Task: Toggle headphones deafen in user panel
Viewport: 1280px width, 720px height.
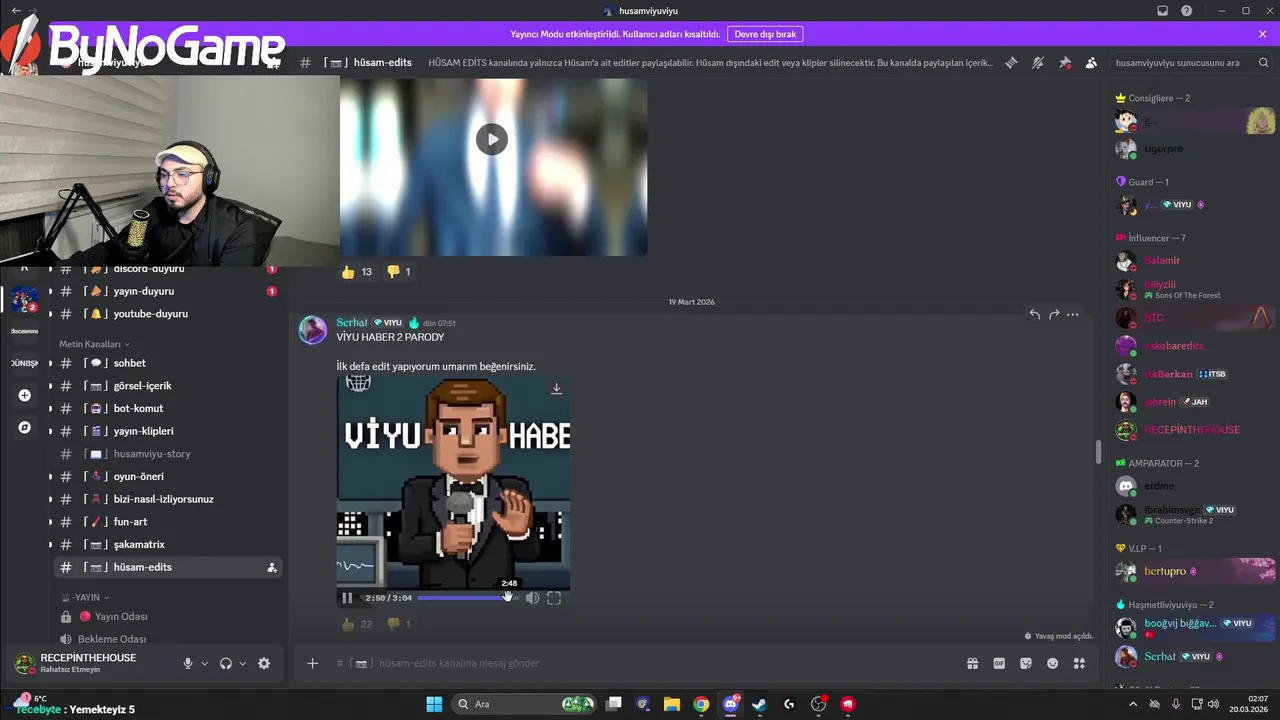Action: [x=226, y=663]
